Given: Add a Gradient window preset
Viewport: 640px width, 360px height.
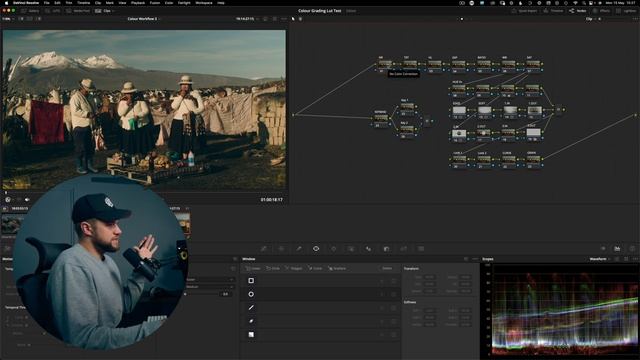Looking at the screenshot, I should 337,269.
